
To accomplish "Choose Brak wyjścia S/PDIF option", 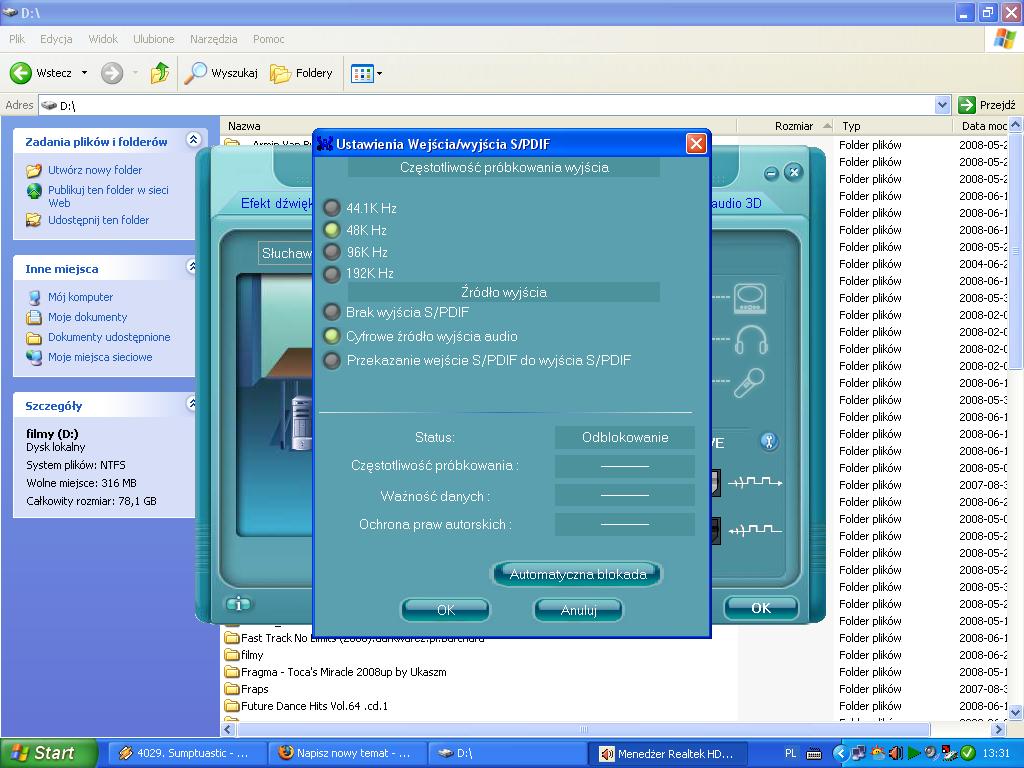I will 332,312.
